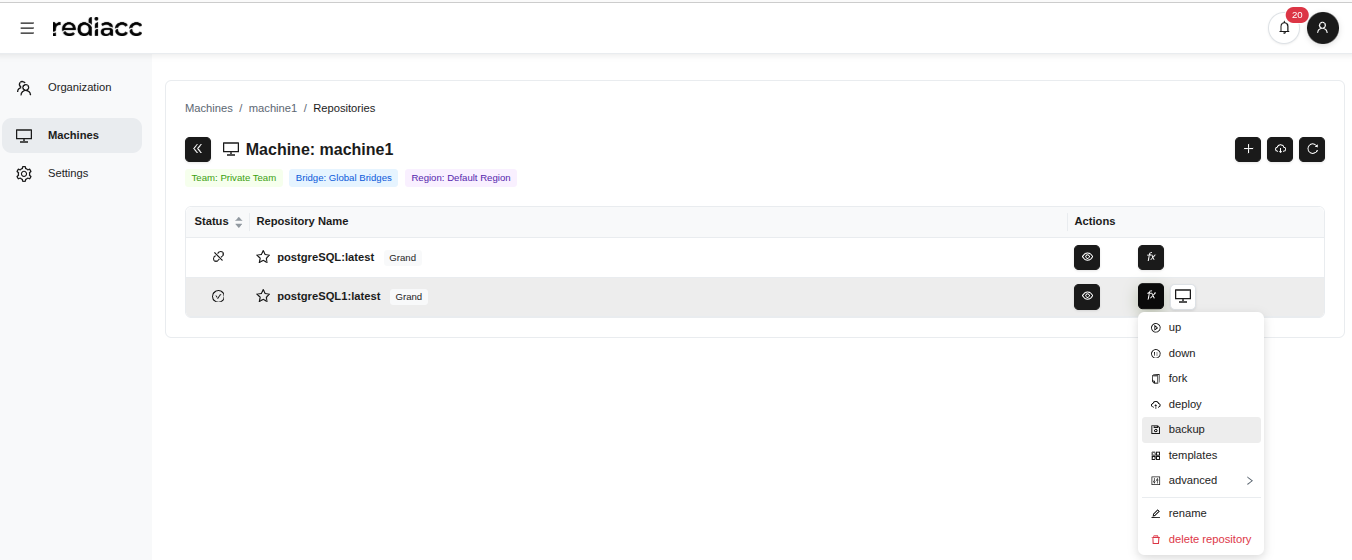The image size is (1352, 560).
Task: Collapse the fx dropdown for postgreSQL1:latest
Action: pyautogui.click(x=1151, y=296)
